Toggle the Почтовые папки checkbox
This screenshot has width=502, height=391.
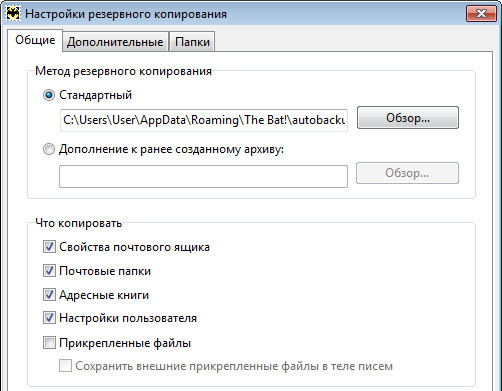[x=49, y=271]
